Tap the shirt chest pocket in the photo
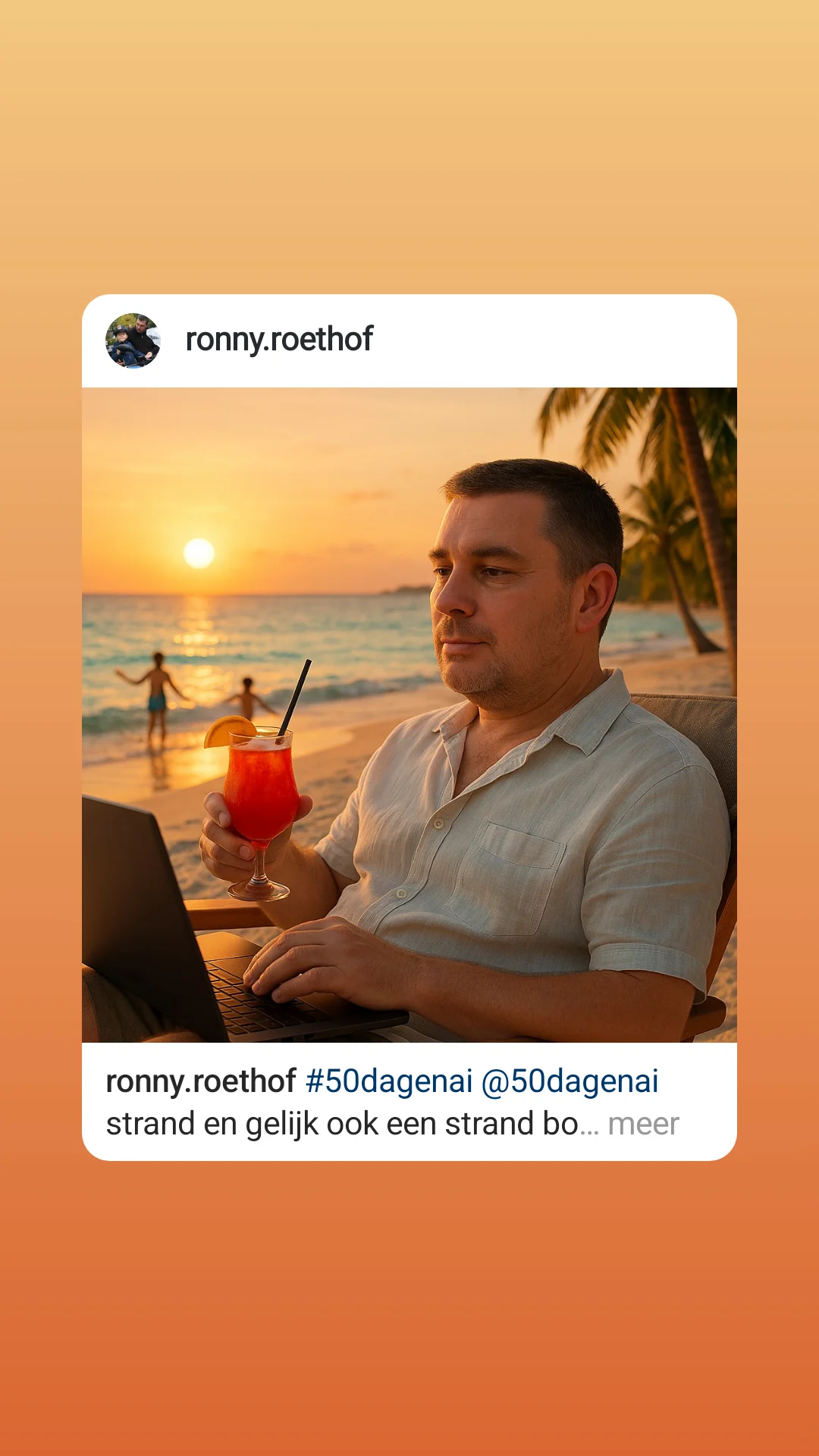This screenshot has width=819, height=1456. click(508, 880)
